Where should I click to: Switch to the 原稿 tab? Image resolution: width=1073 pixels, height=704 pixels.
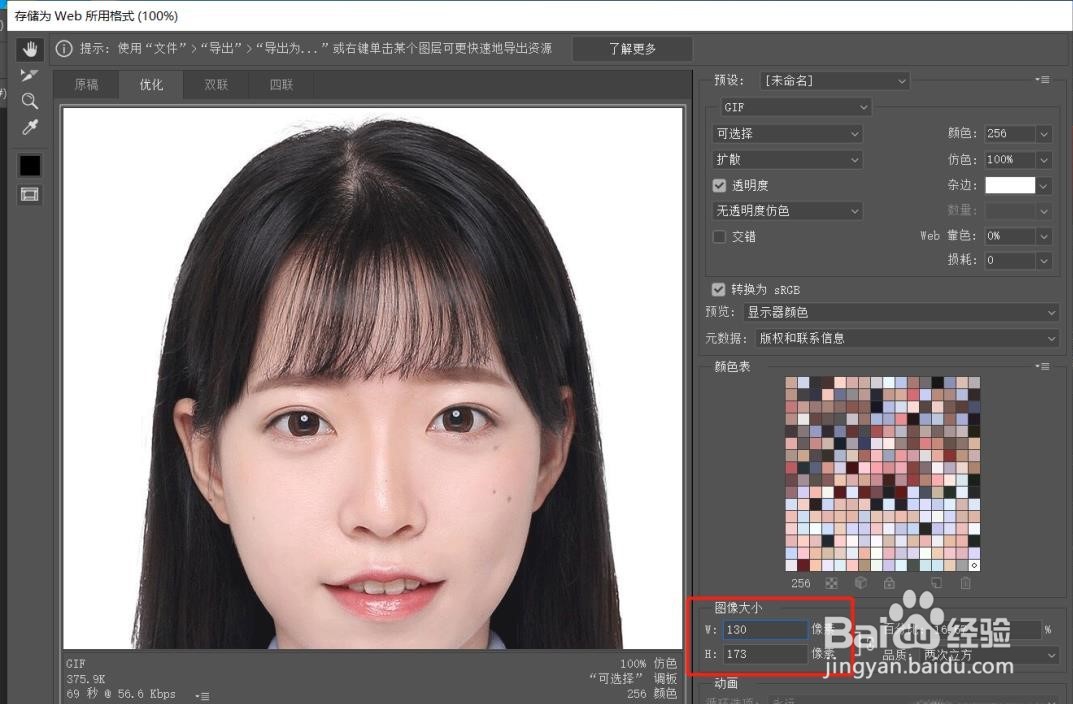pyautogui.click(x=86, y=85)
